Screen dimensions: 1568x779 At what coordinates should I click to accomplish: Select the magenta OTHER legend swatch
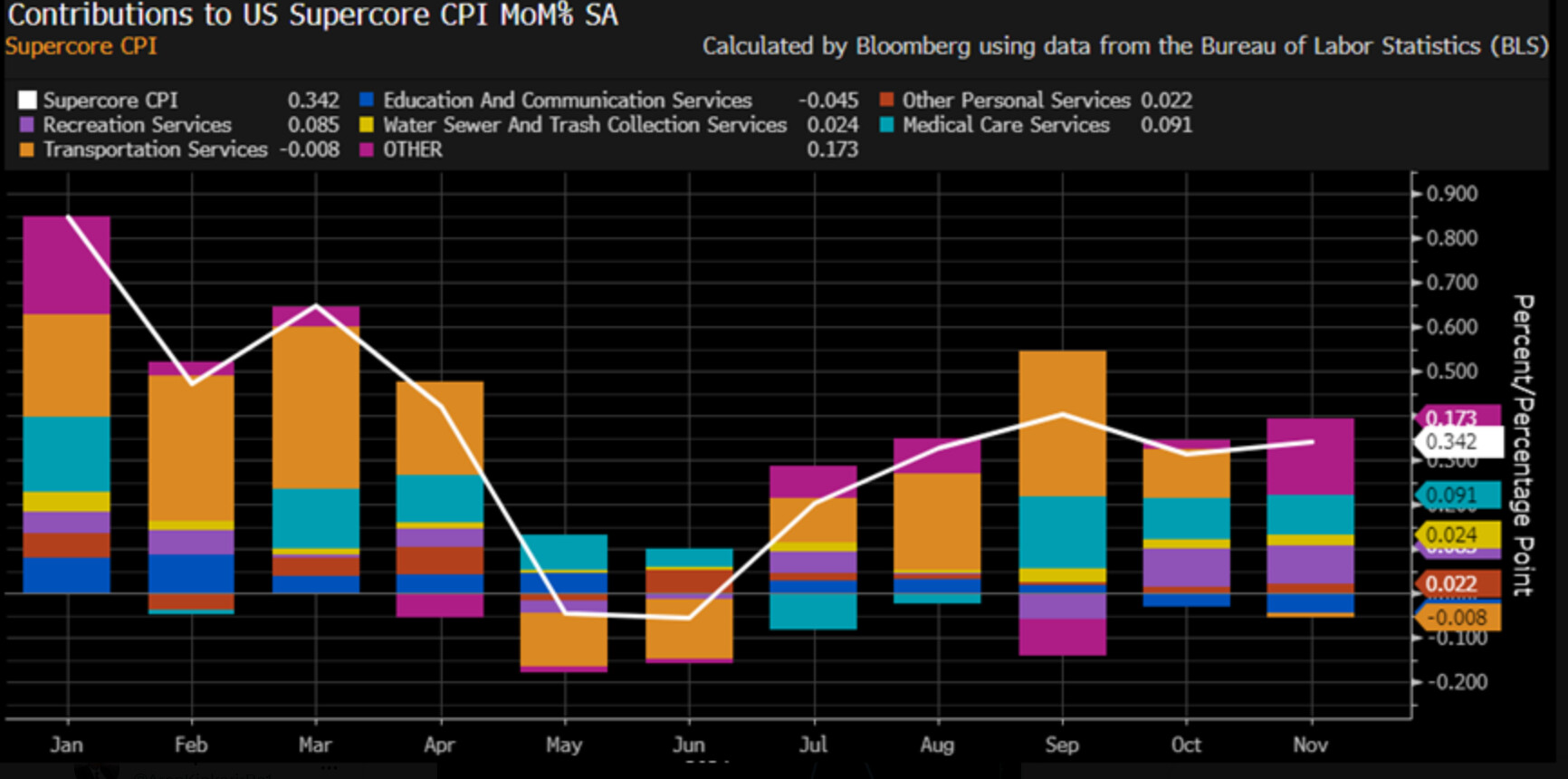(367, 149)
